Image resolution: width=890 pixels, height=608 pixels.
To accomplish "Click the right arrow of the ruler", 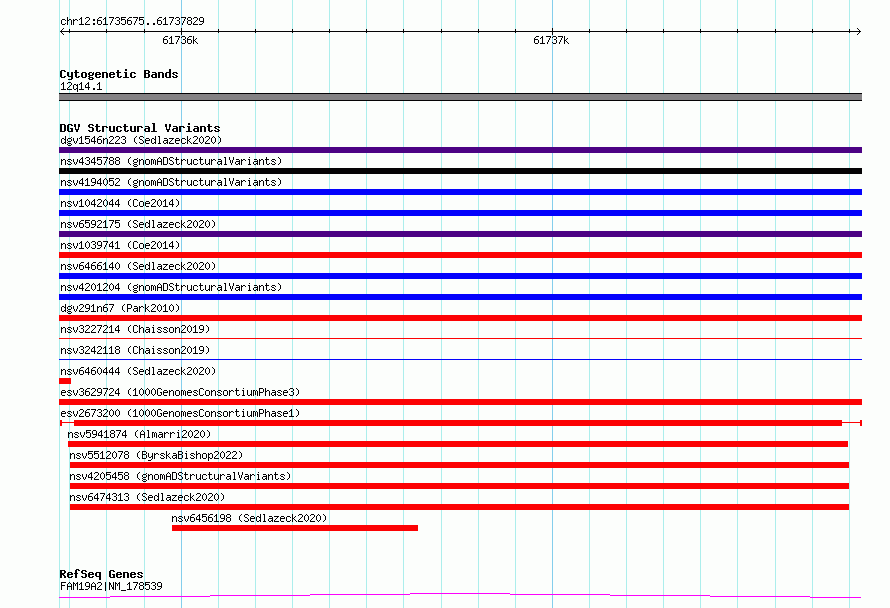I will pyautogui.click(x=858, y=31).
